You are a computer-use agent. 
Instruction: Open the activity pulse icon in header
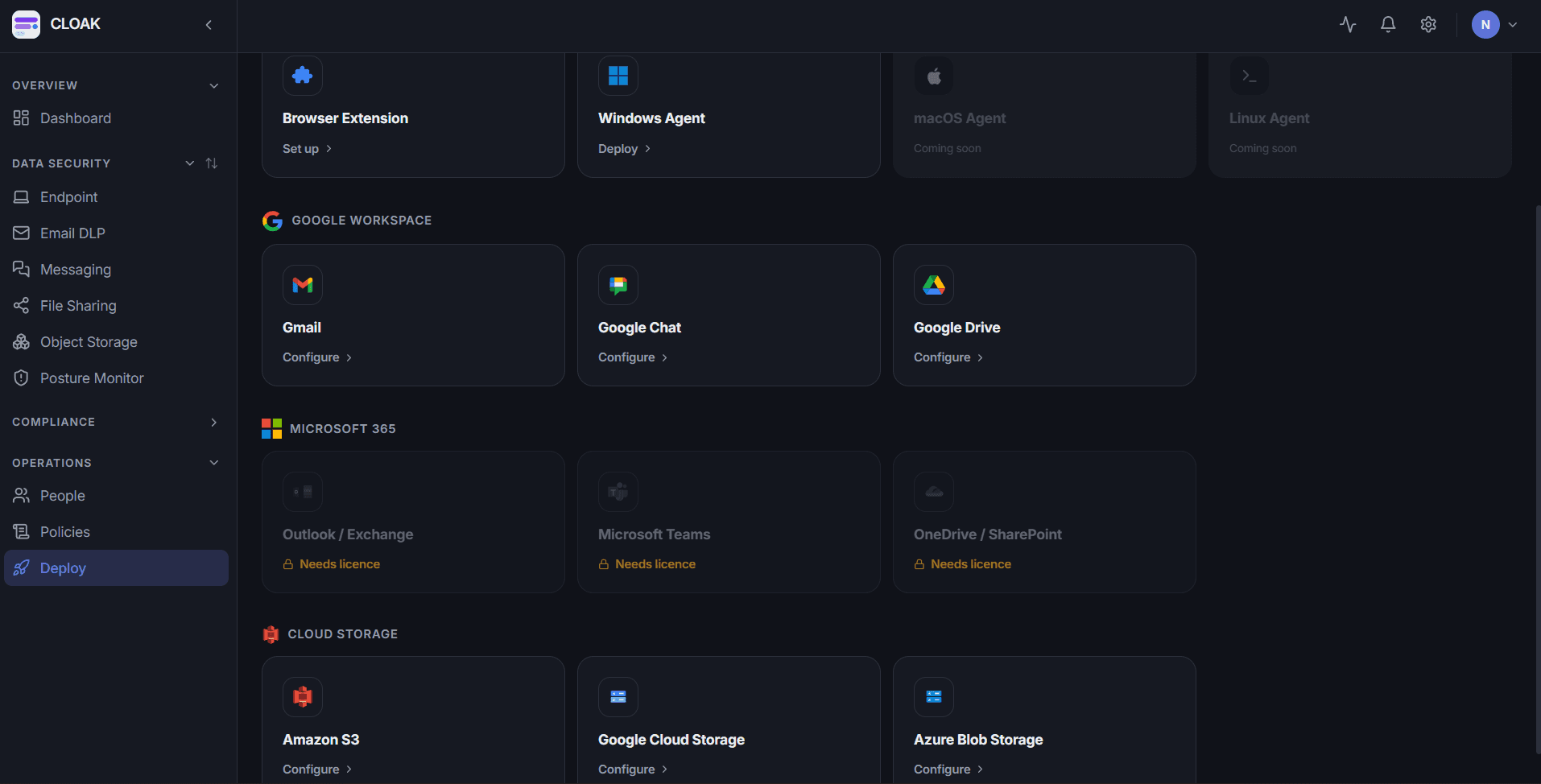point(1348,24)
